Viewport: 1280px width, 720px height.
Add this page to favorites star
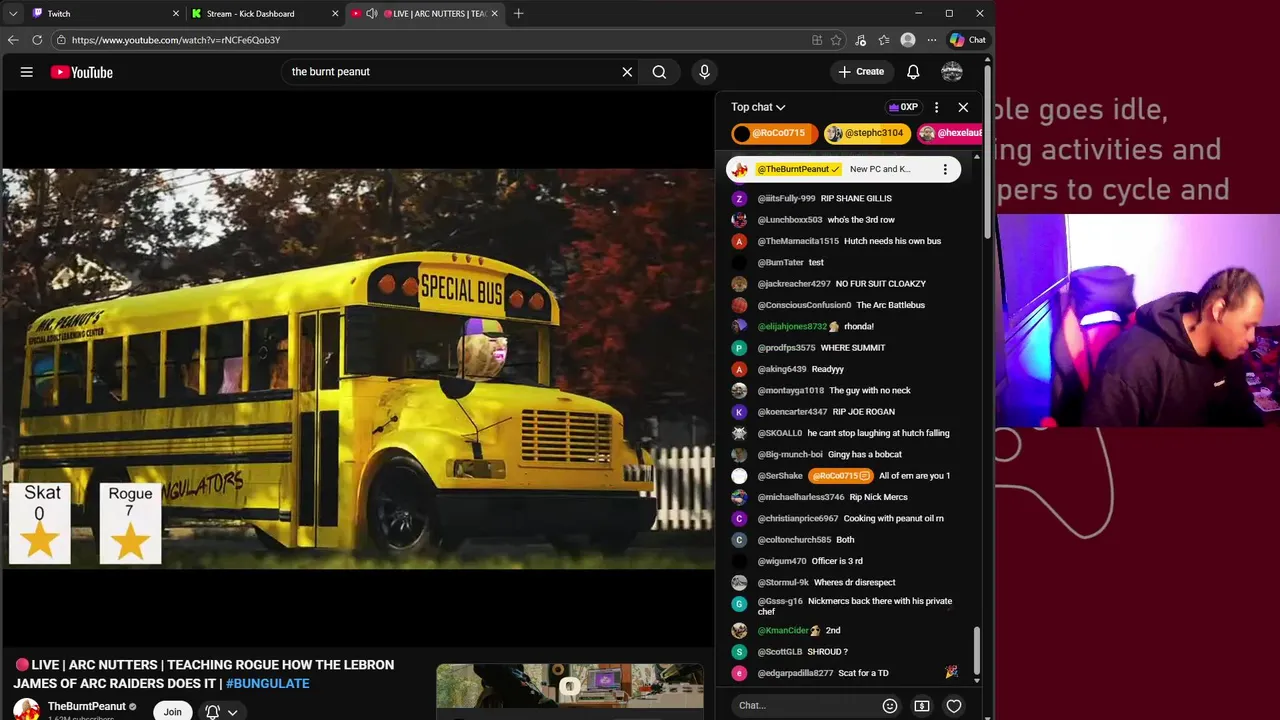point(836,40)
